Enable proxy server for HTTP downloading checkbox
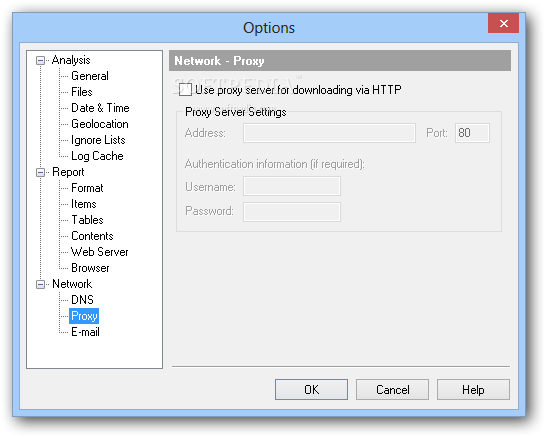546x437 pixels. click(185, 89)
